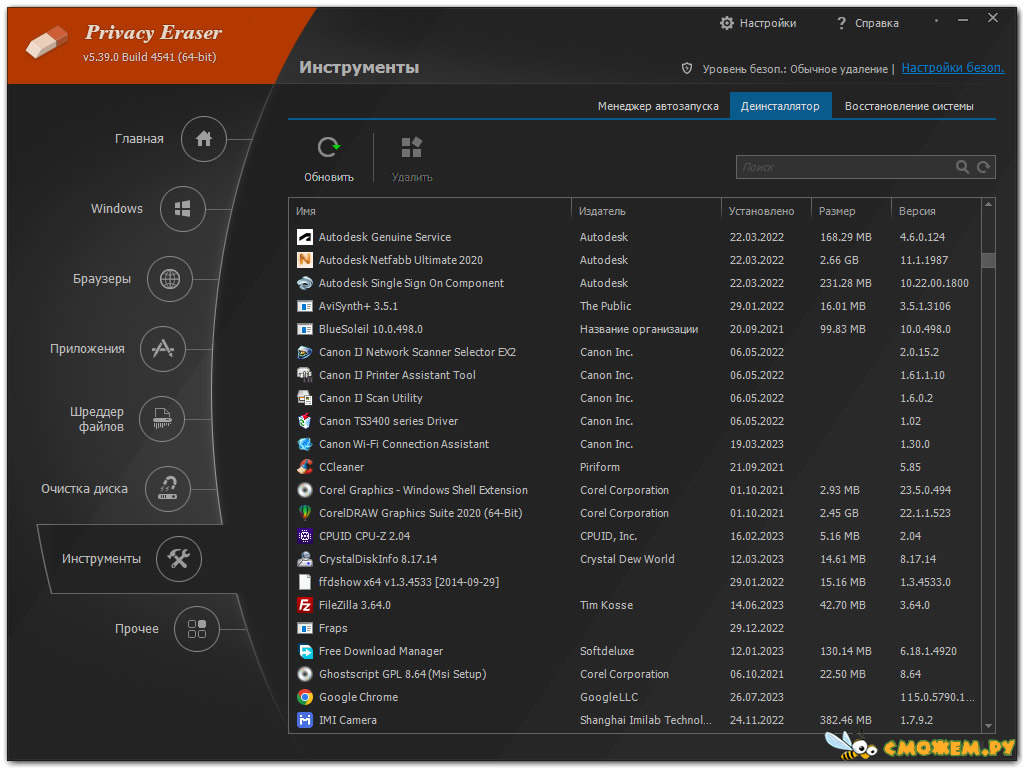The image size is (1026, 772).
Task: Open the Настройки text button
Action: [768, 23]
